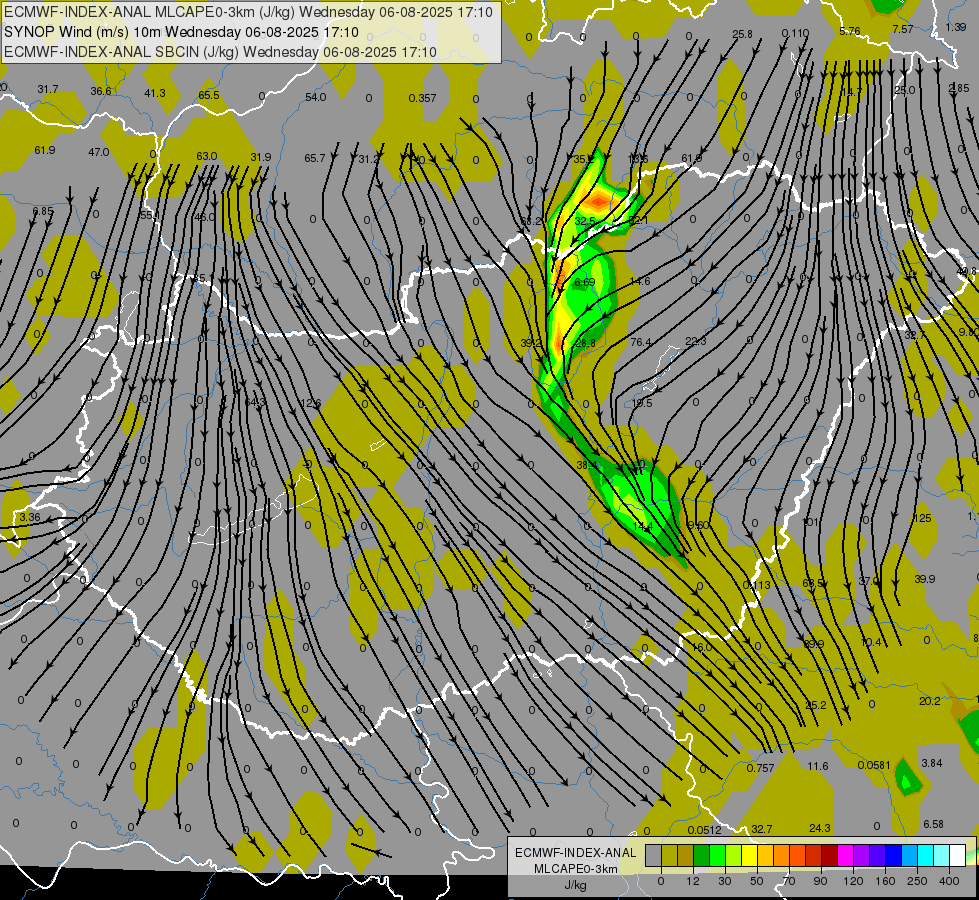Image resolution: width=979 pixels, height=900 pixels.
Task: Click the map value '24.3'
Action: click(x=820, y=828)
